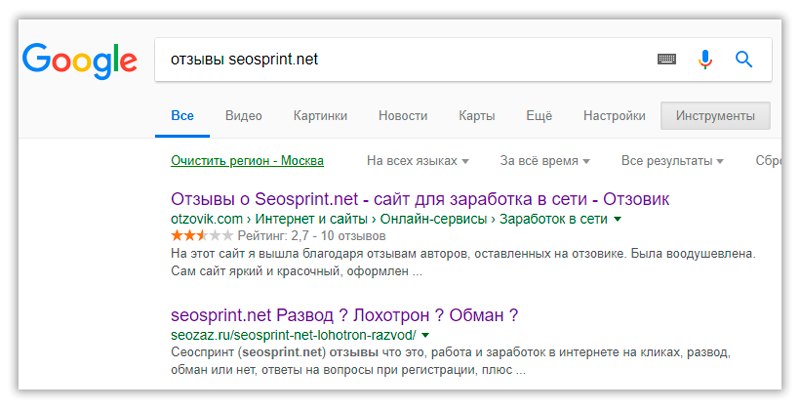Open the 'Карты' tab
Image resolution: width=800 pixels, height=410 pixels.
tap(477, 116)
